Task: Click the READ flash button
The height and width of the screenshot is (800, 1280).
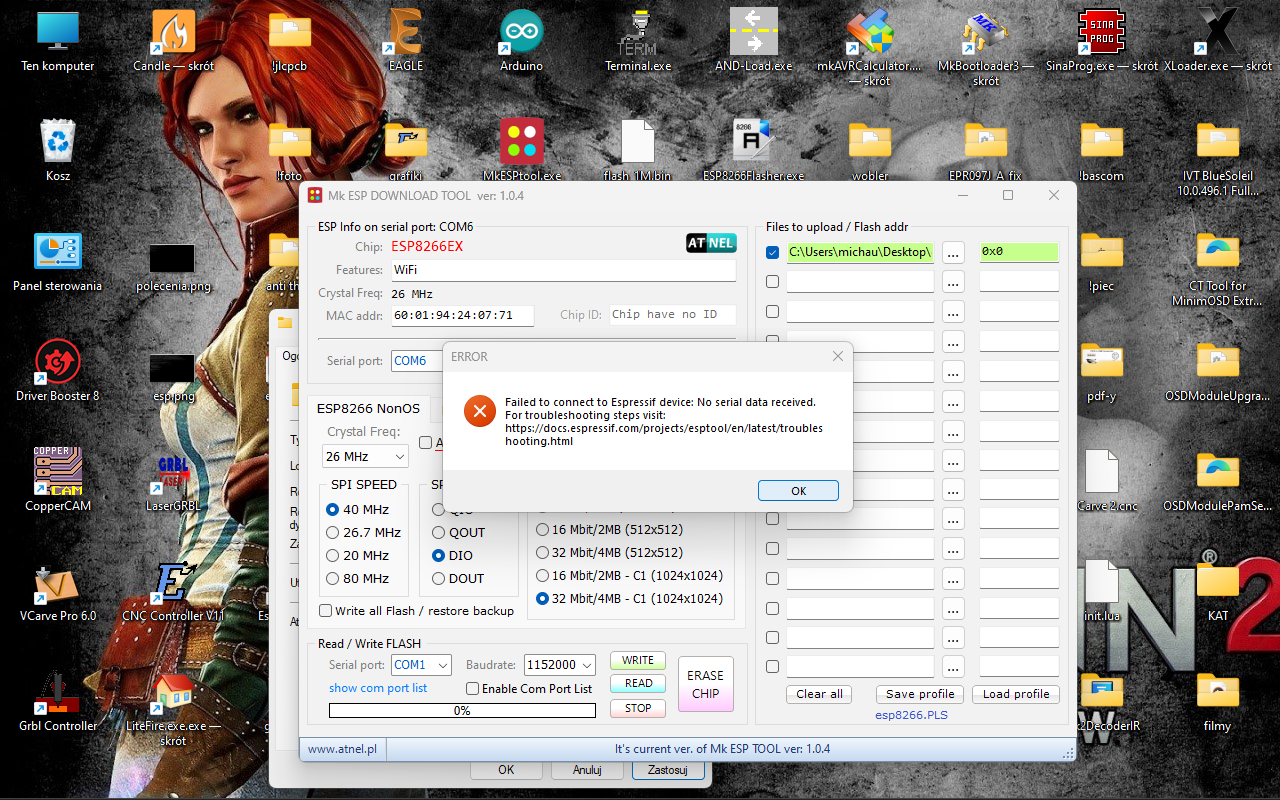Action: coord(638,684)
